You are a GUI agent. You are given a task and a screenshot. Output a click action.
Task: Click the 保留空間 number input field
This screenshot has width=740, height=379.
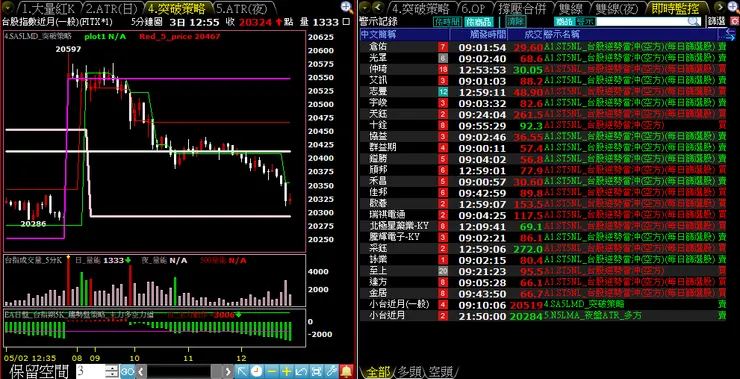point(91,371)
